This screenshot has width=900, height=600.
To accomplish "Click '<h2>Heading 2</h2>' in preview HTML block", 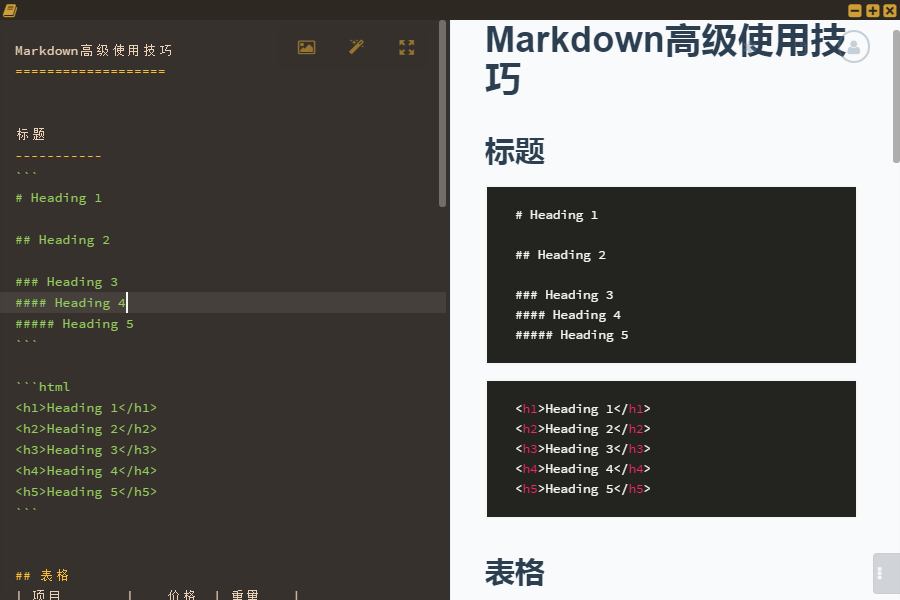I will click(x=583, y=429).
